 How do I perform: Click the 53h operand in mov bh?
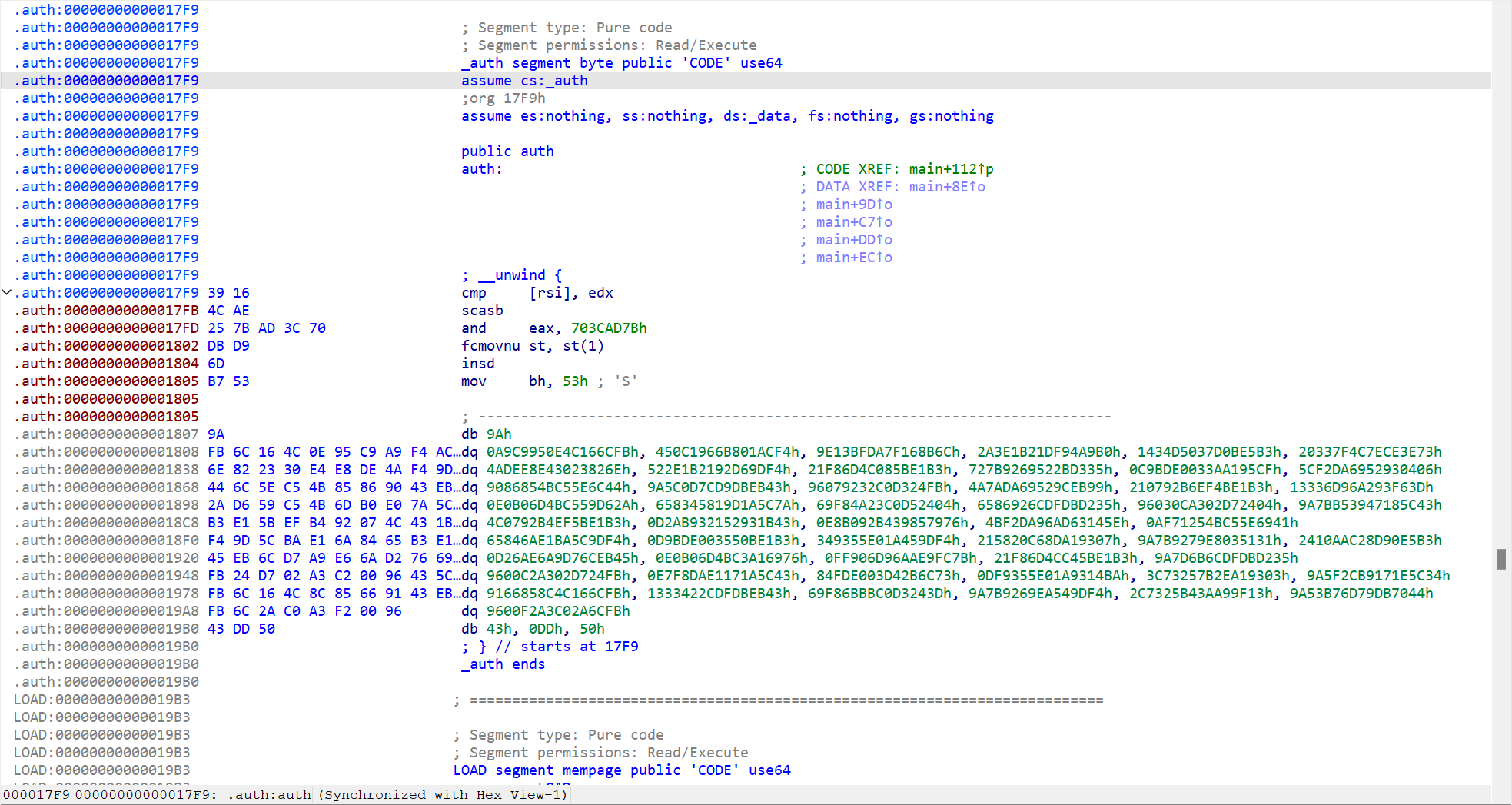(x=575, y=381)
